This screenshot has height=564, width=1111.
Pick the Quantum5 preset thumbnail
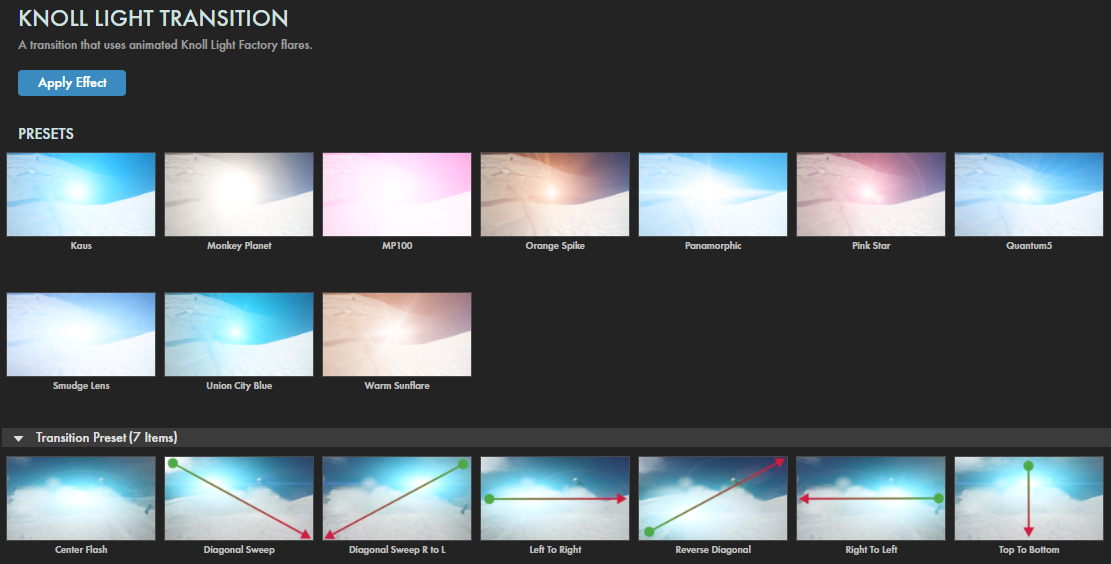tap(1029, 194)
